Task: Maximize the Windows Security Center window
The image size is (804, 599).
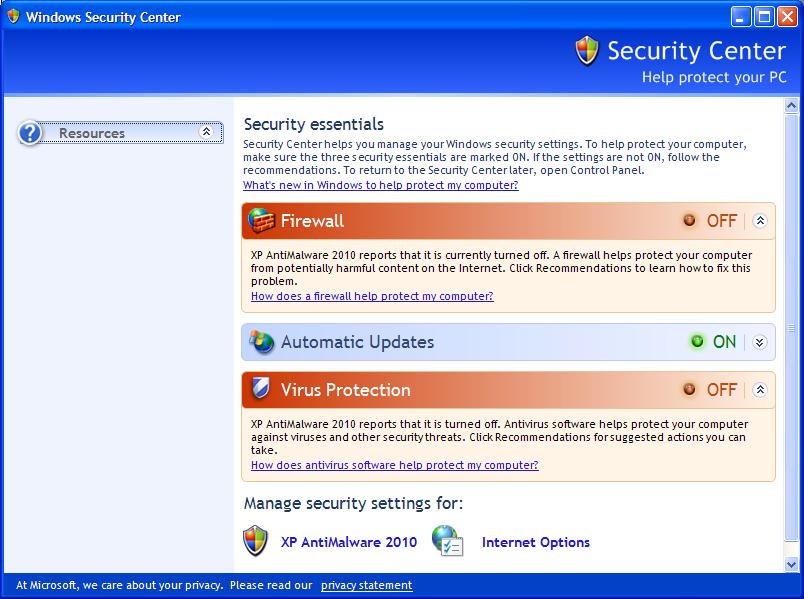Action: tap(764, 17)
